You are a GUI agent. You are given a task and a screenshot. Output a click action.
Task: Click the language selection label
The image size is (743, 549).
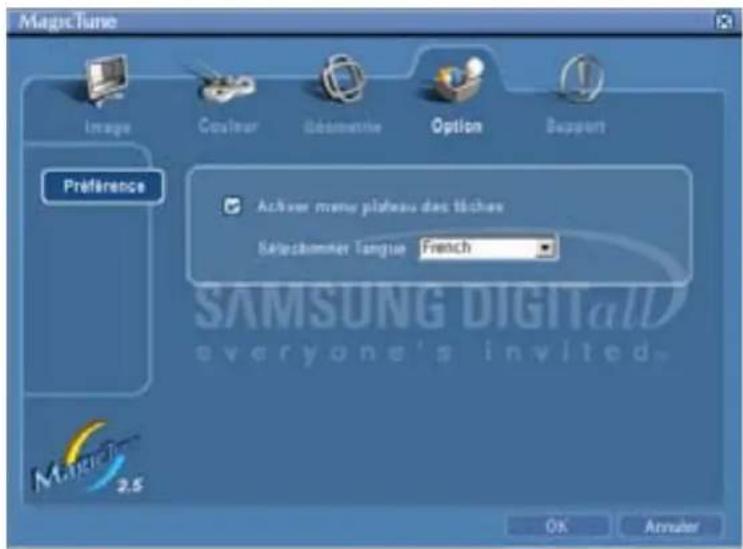332,248
